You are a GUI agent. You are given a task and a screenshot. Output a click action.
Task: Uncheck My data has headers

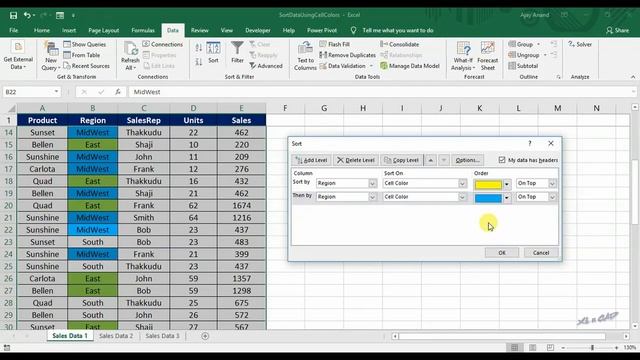pyautogui.click(x=502, y=160)
